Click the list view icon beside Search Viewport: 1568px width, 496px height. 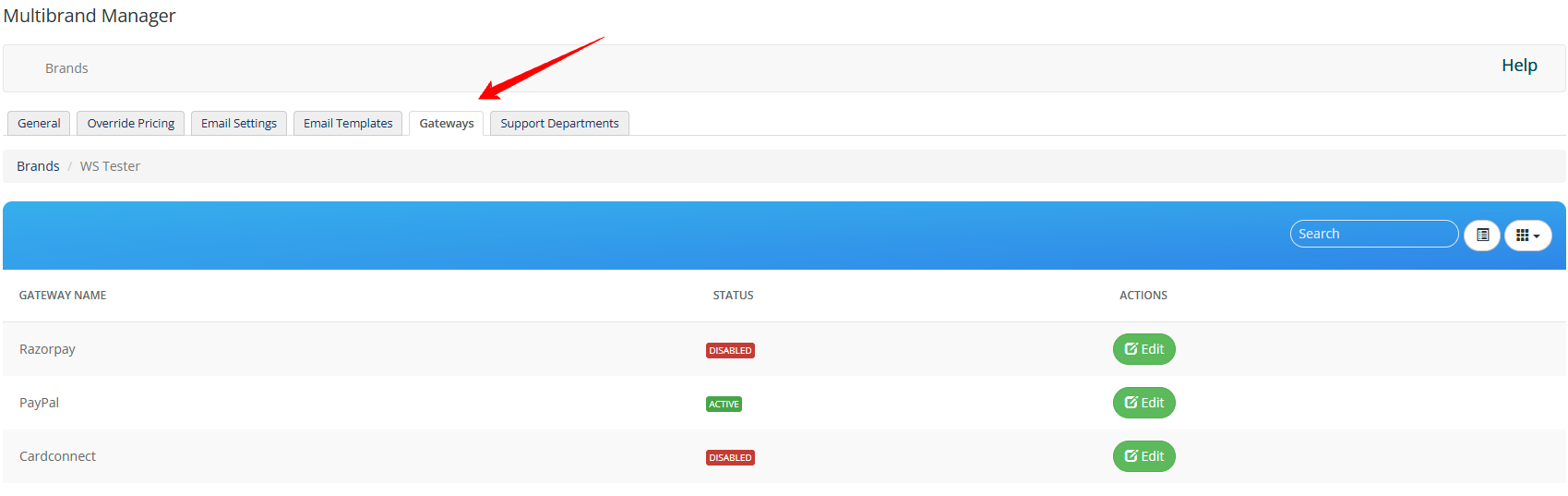[1481, 235]
